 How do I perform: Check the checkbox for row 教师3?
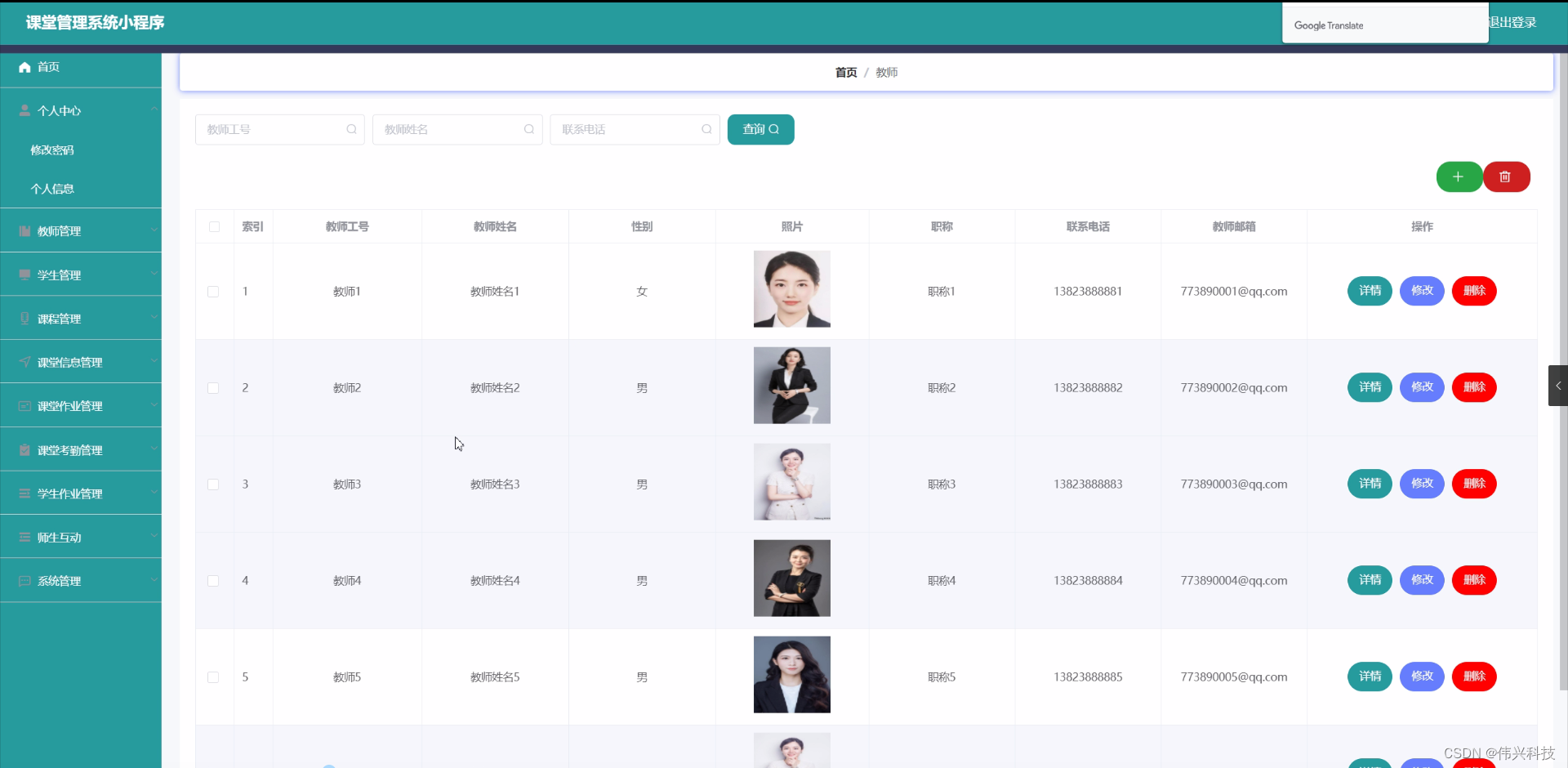click(213, 484)
